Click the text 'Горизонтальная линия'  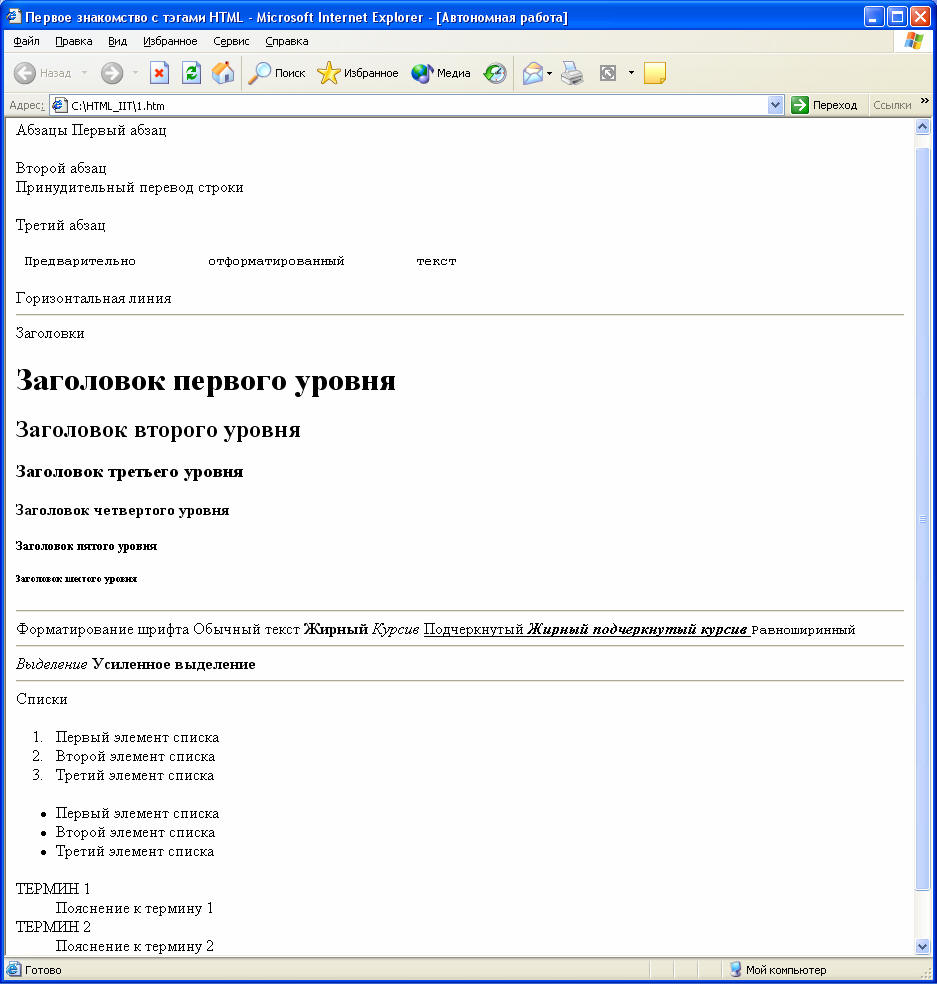94,299
